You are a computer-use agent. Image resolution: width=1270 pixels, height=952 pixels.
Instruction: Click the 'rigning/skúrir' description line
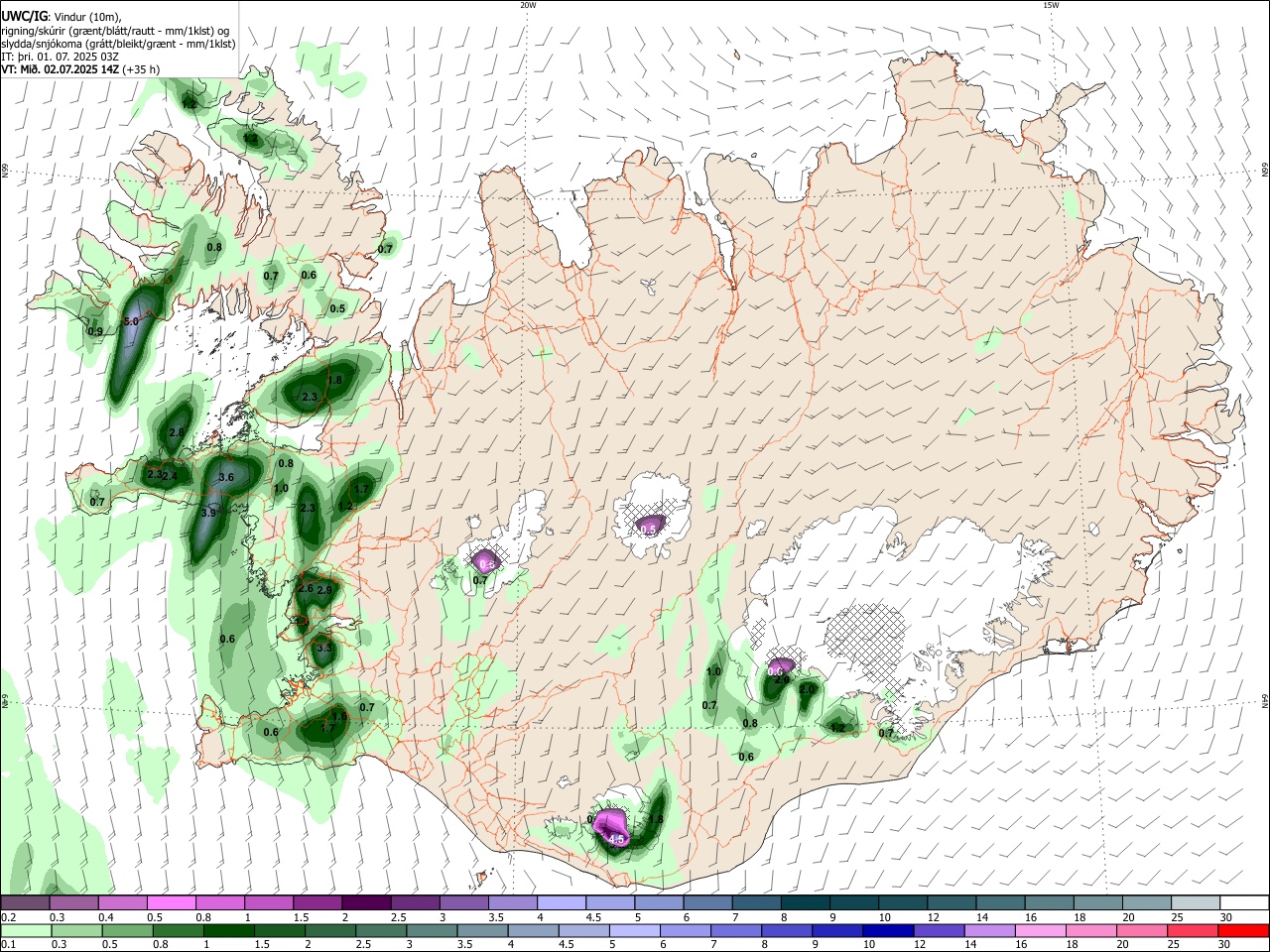tap(115, 30)
